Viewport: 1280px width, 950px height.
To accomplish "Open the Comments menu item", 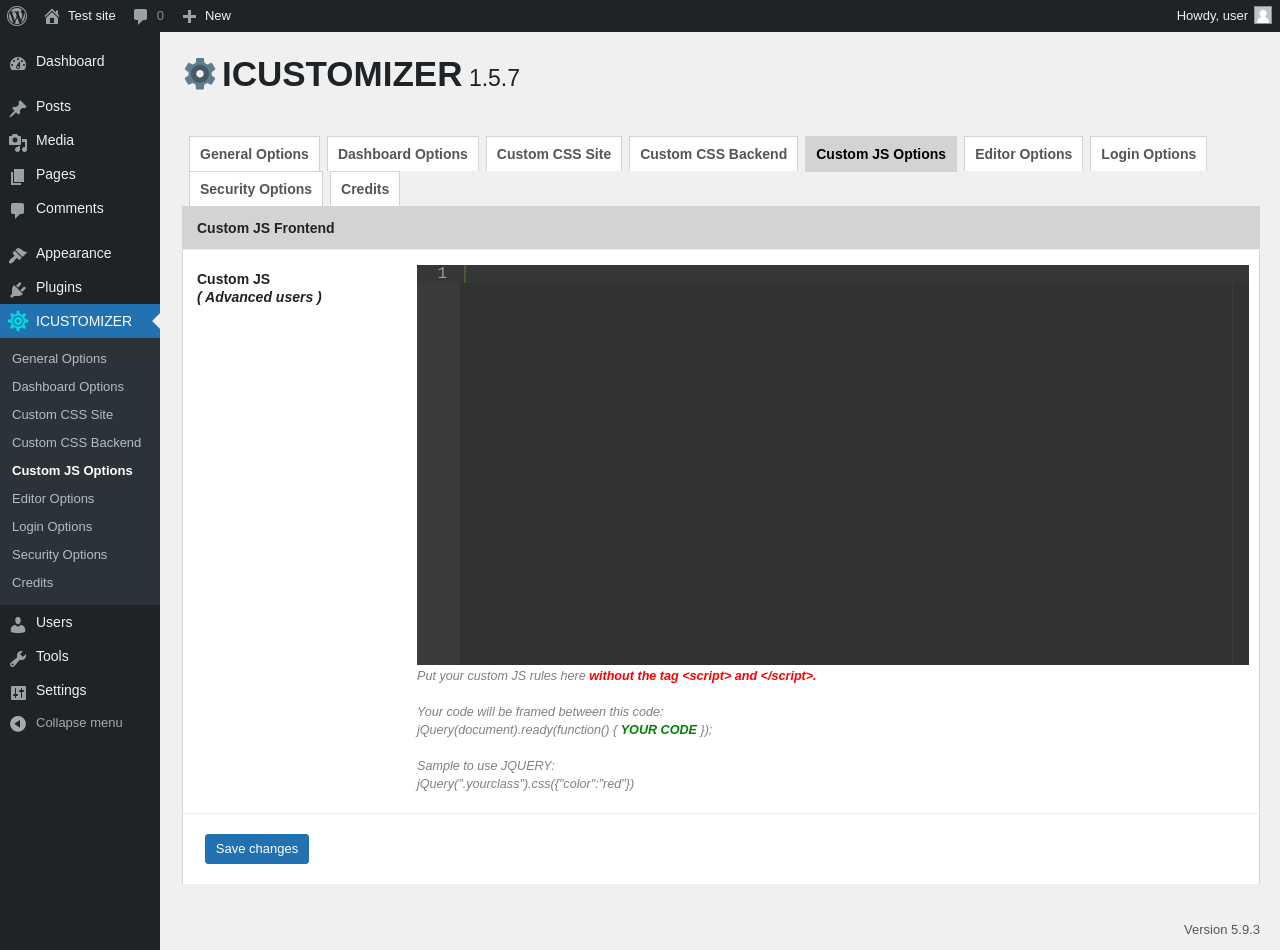I will 80,209.
